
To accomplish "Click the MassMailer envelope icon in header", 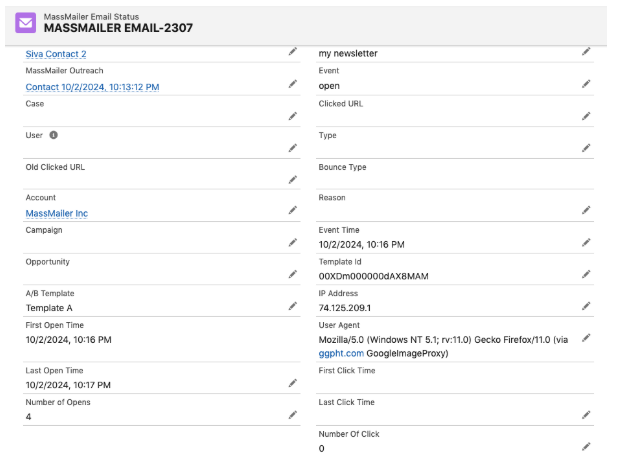I will point(26,23).
